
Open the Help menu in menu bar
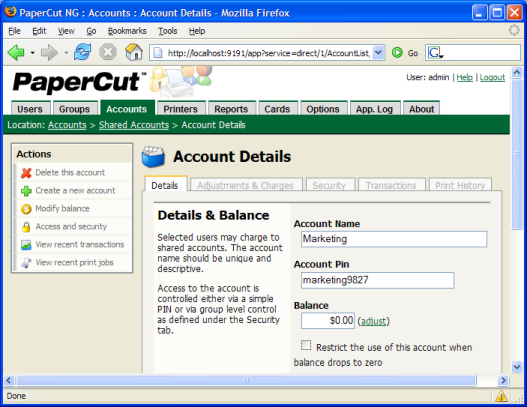click(x=197, y=31)
